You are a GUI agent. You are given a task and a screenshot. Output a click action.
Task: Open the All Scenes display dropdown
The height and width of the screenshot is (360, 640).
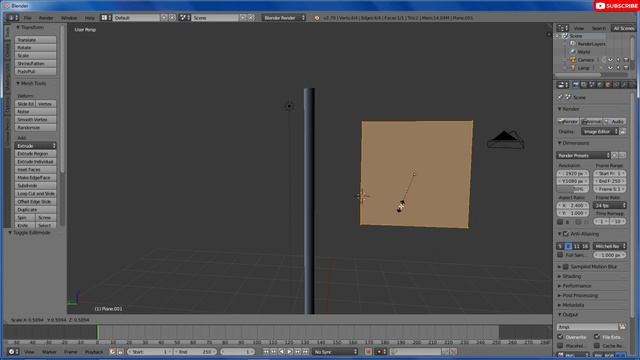click(x=624, y=28)
